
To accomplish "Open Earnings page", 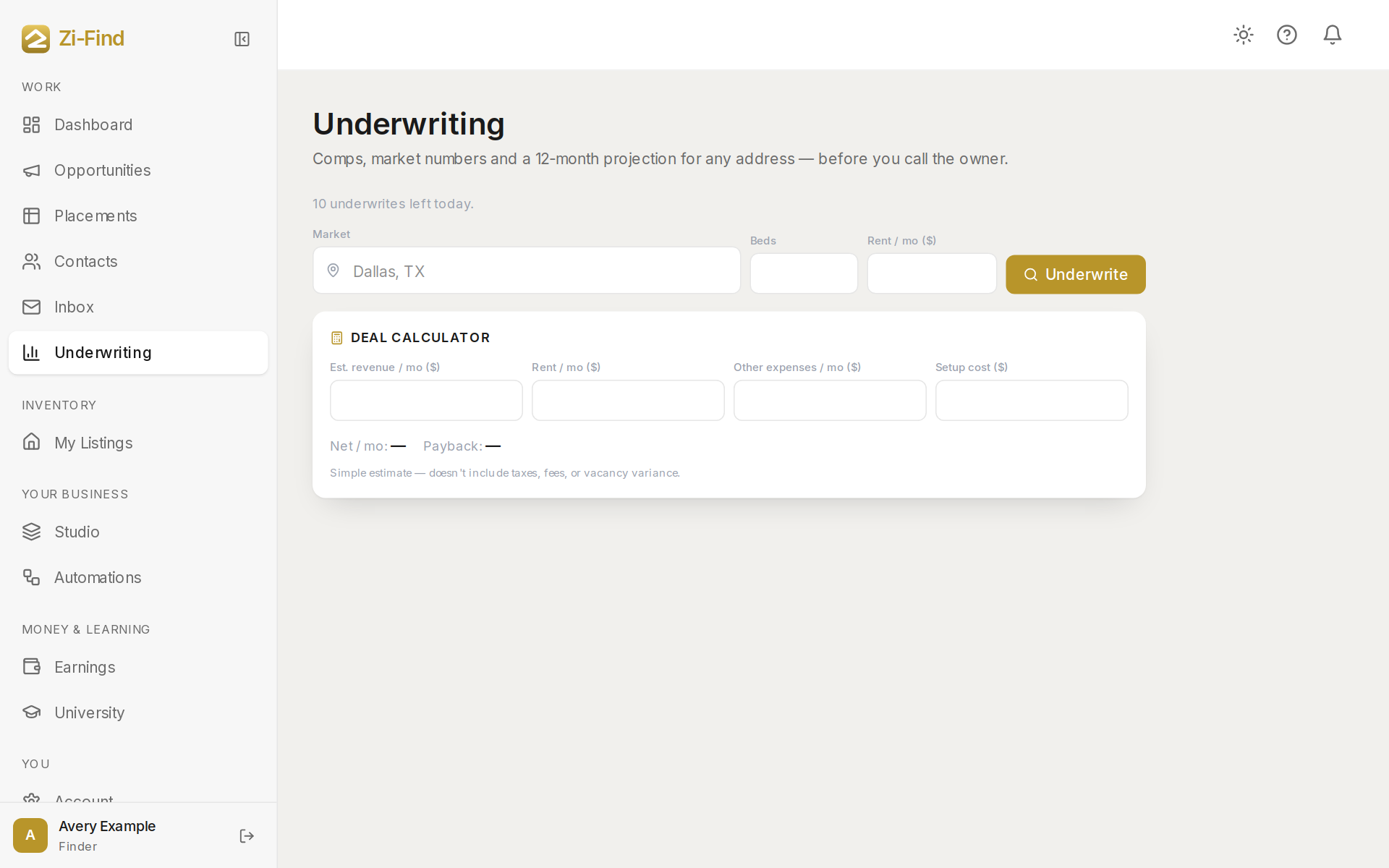I will click(x=138, y=667).
